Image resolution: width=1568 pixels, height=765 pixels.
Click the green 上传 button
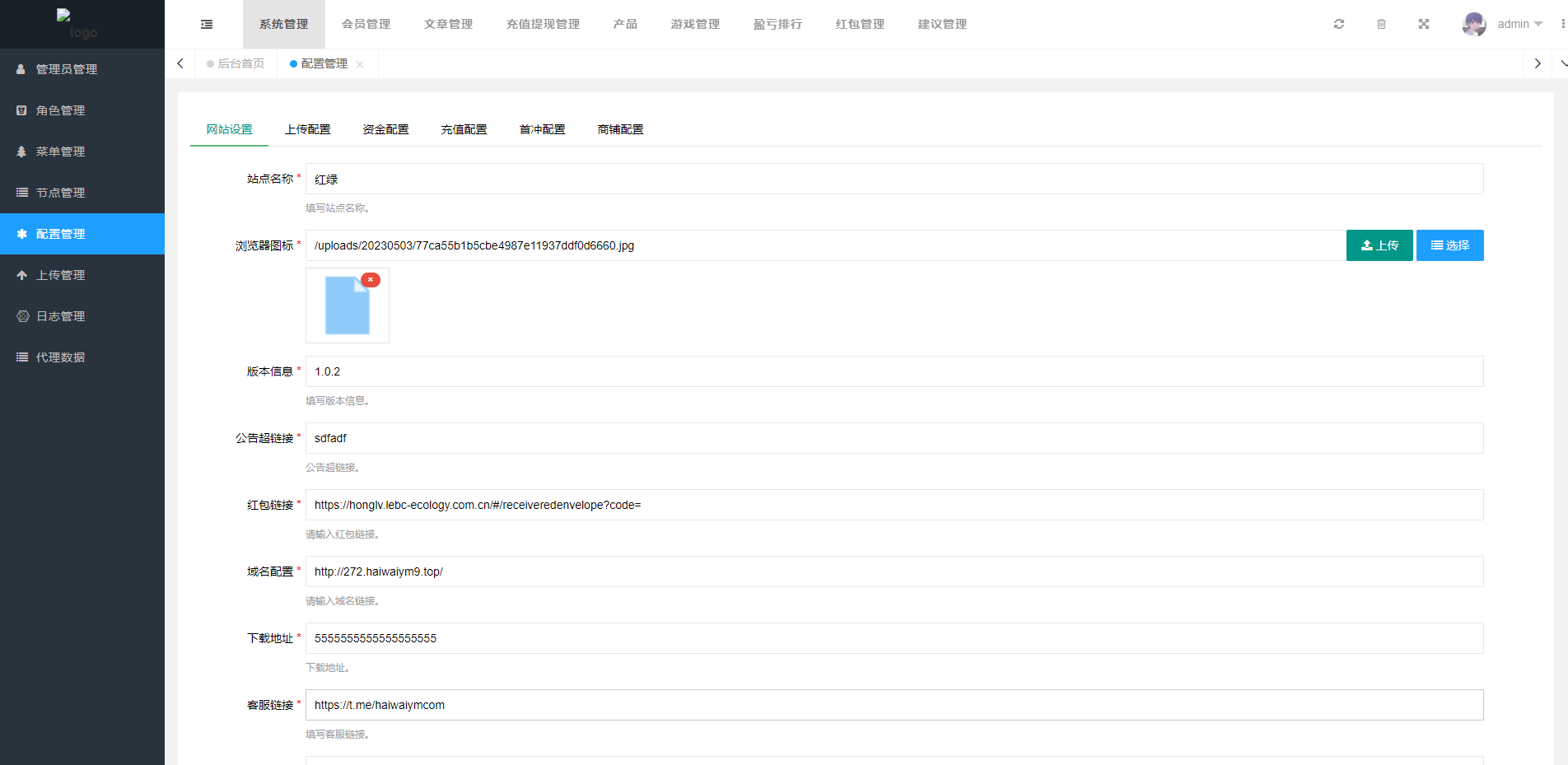coord(1379,245)
